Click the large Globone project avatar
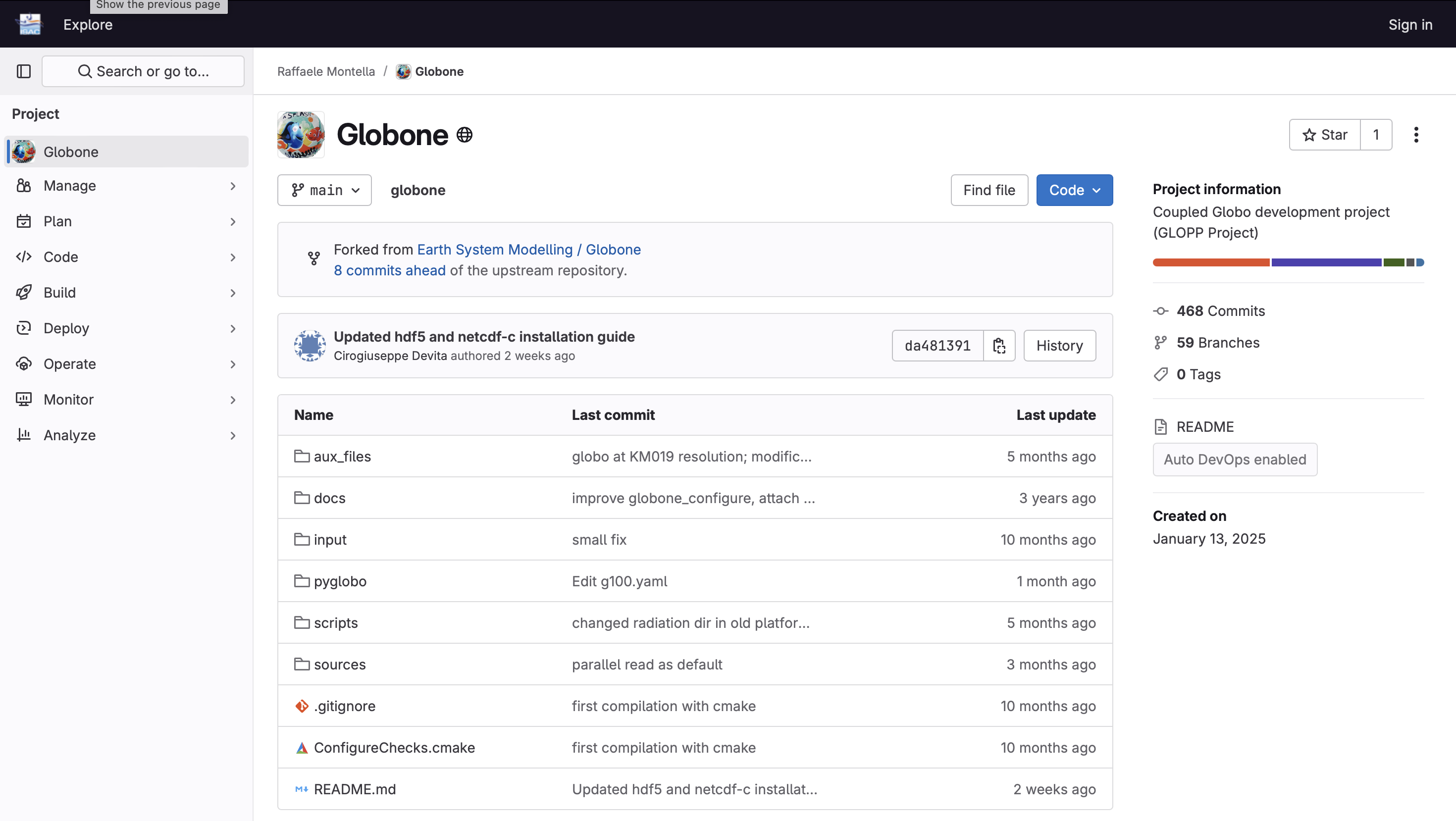This screenshot has width=1456, height=821. [x=301, y=135]
